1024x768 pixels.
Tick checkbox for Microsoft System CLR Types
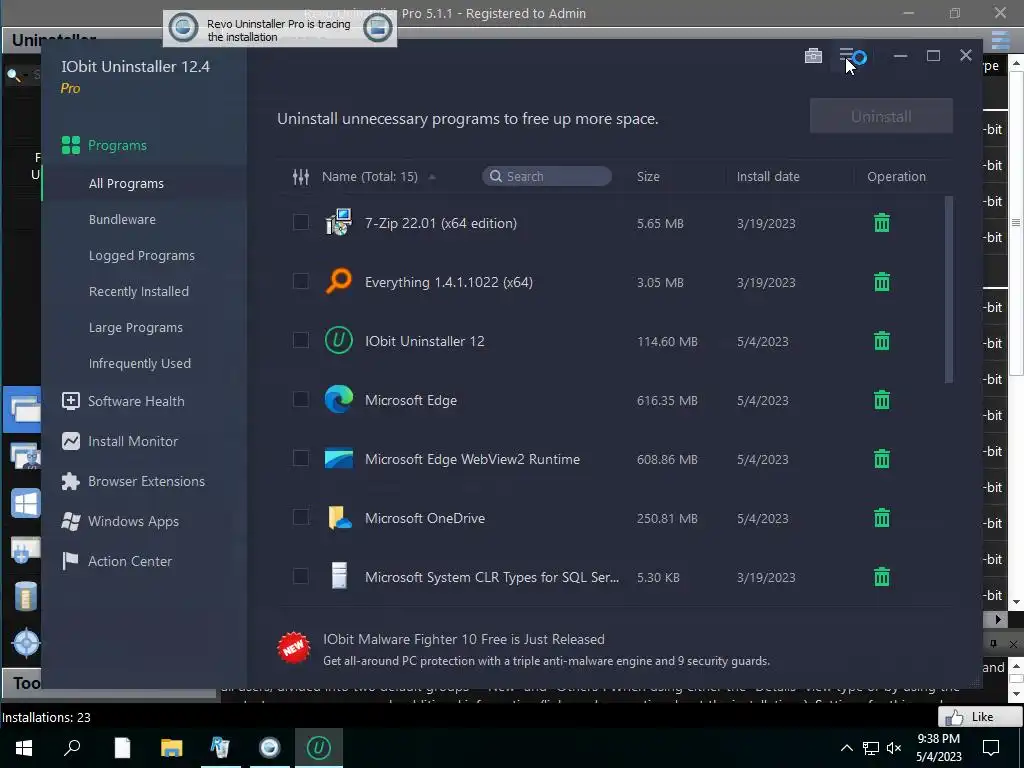pos(300,576)
